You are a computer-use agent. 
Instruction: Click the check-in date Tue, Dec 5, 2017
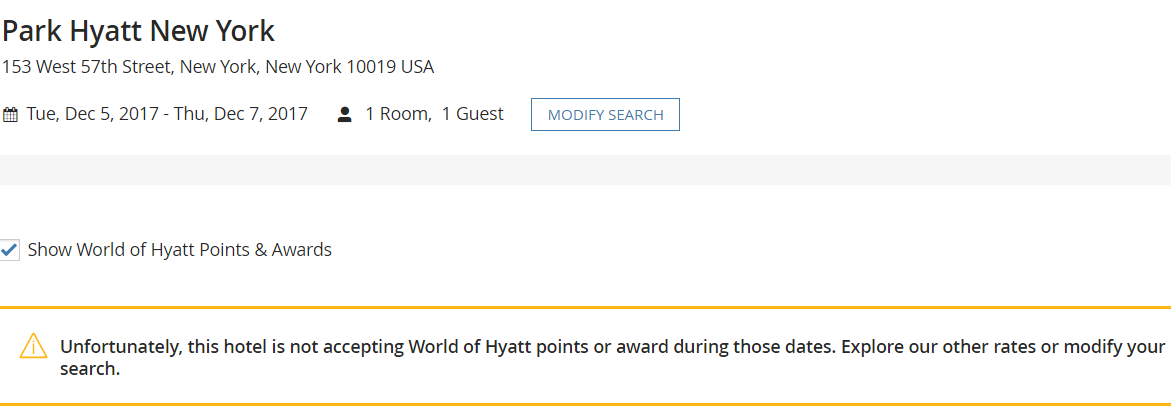click(92, 114)
